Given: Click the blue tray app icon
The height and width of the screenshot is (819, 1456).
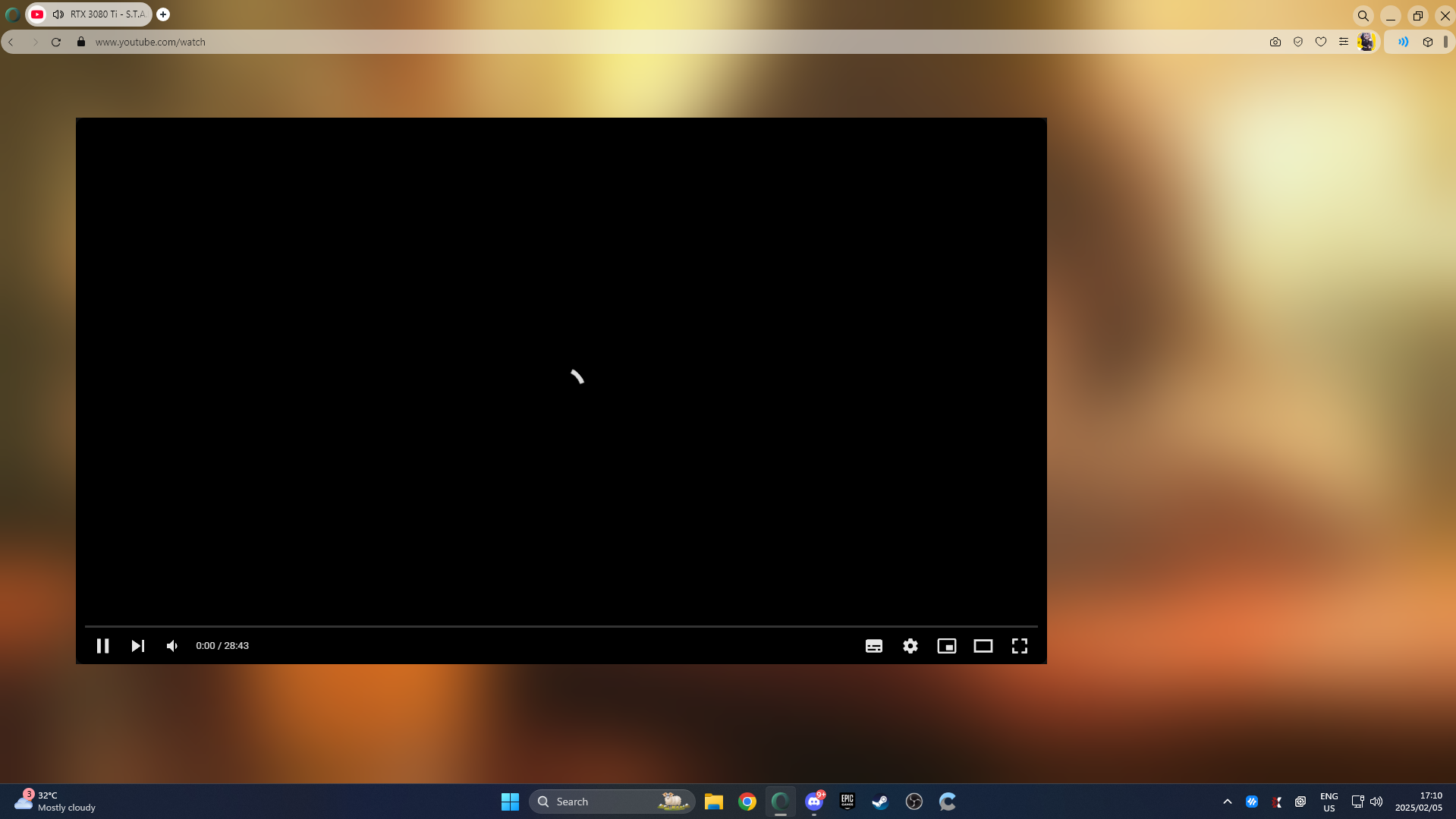Looking at the screenshot, I should click(x=1252, y=802).
